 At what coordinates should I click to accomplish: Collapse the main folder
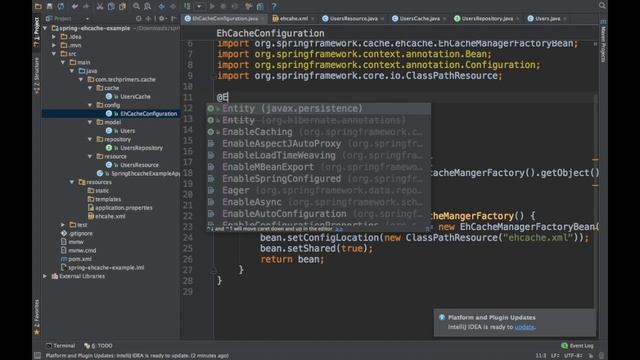tap(63, 62)
